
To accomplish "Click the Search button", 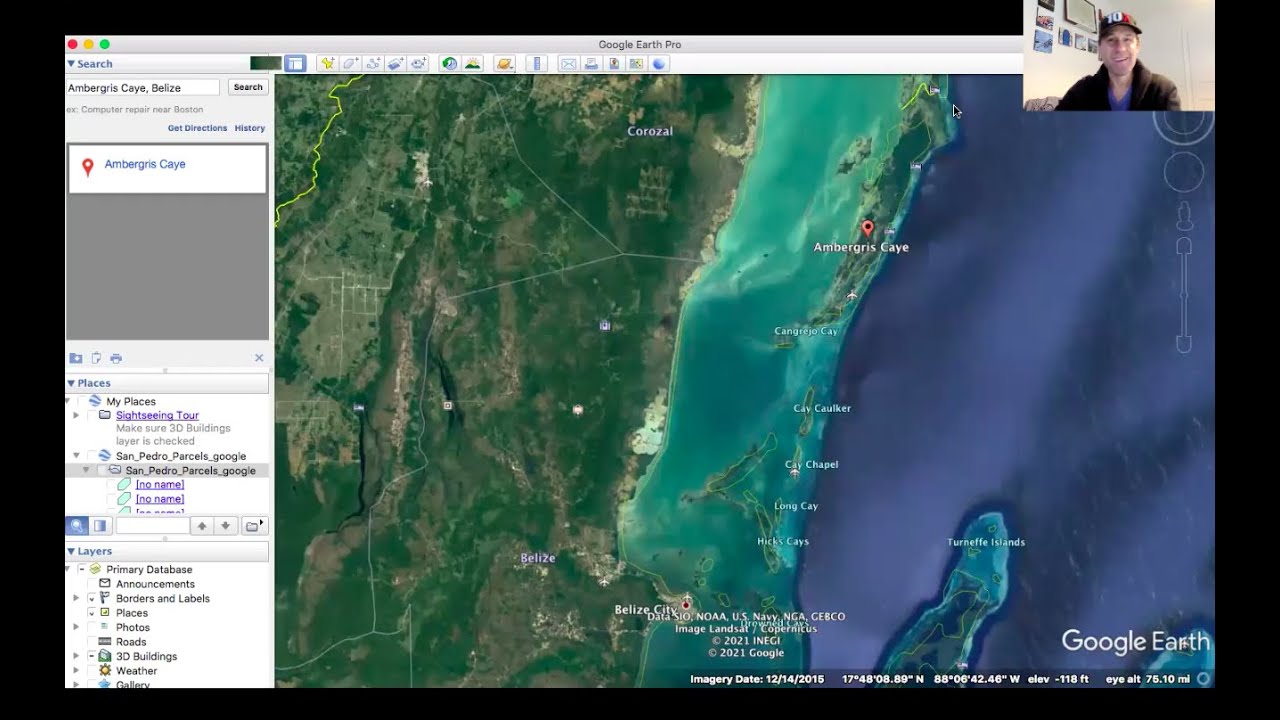I will click(x=248, y=87).
